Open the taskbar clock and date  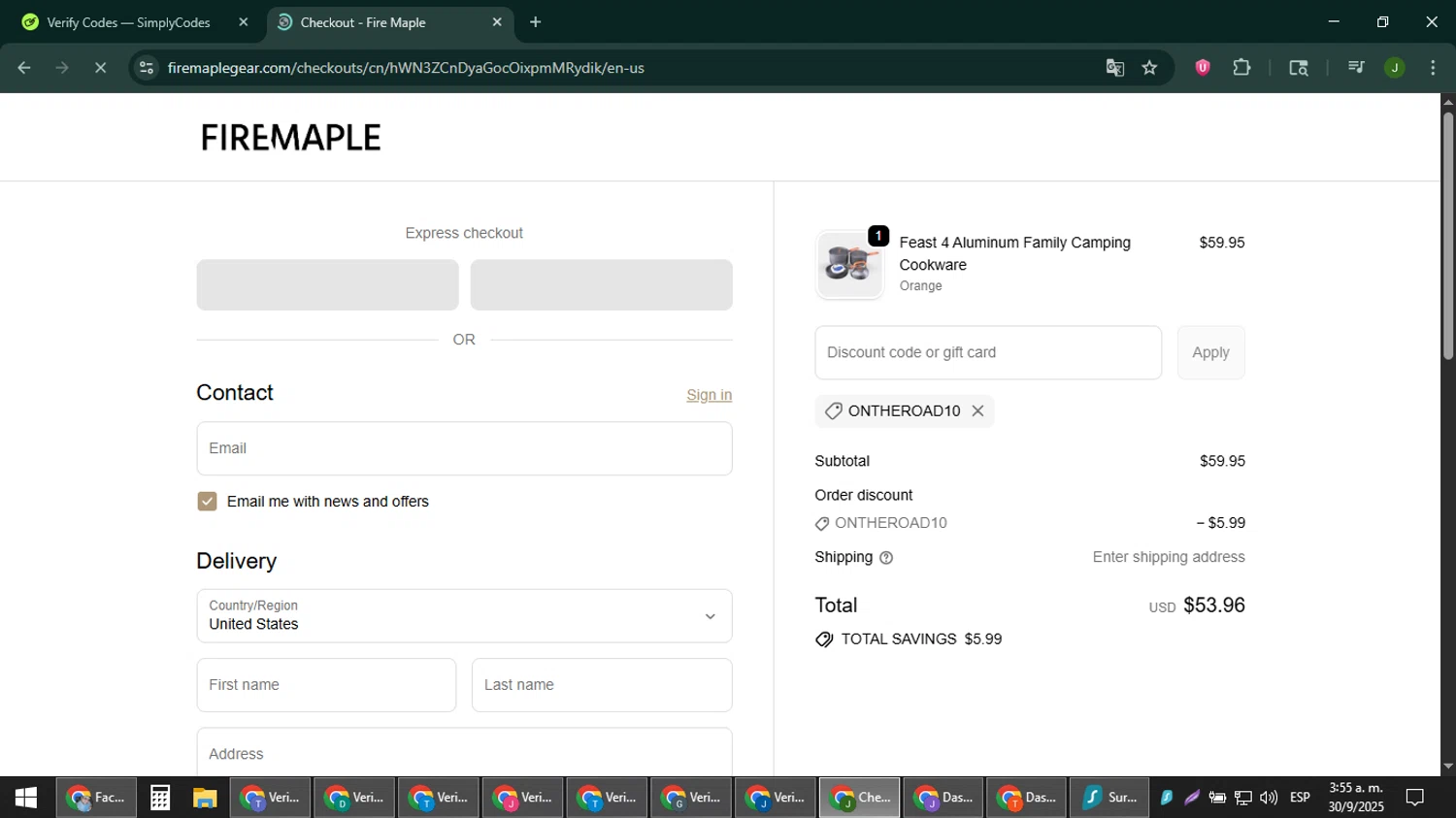[1356, 798]
